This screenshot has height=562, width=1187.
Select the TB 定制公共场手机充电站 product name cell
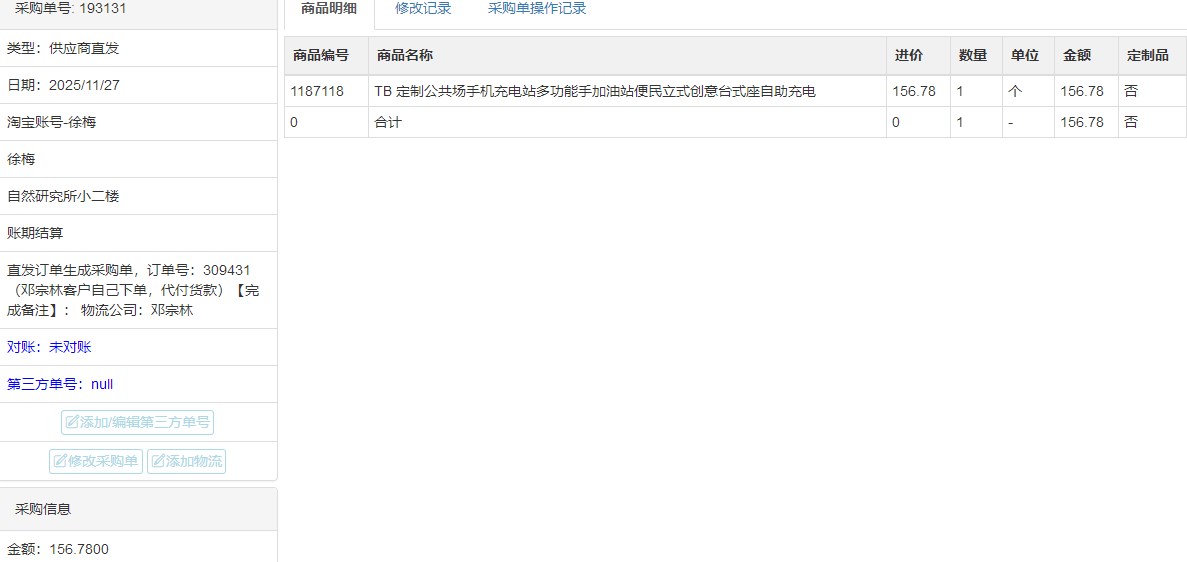pyautogui.click(x=595, y=91)
